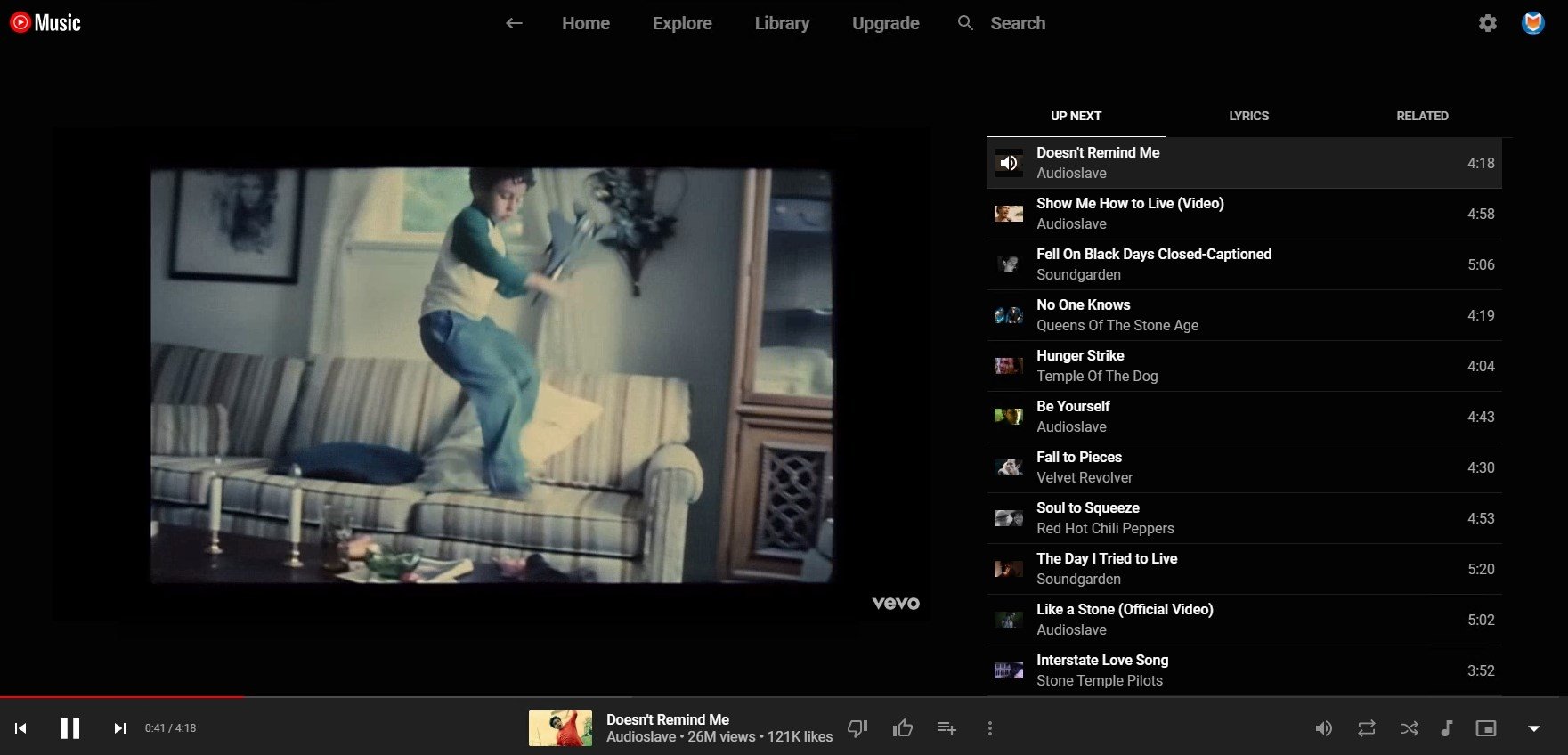Click Be Yourself thumbnail
The width and height of the screenshot is (1568, 755).
pyautogui.click(x=1008, y=417)
